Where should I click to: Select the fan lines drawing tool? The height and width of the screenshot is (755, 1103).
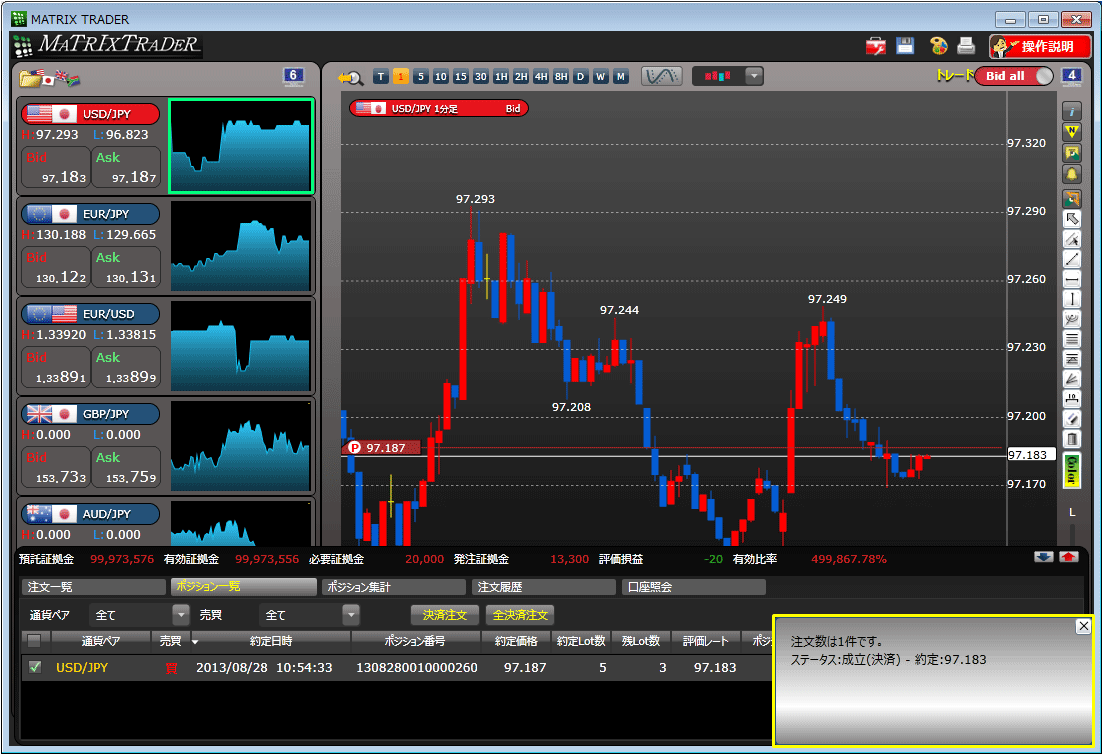tap(1071, 380)
